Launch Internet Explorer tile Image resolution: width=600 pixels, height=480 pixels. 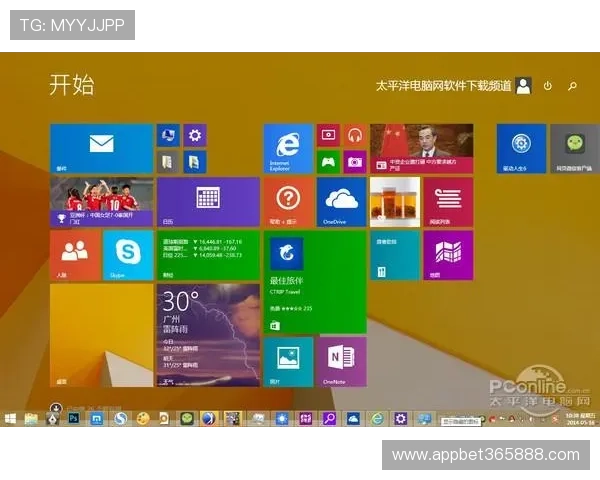click(x=288, y=149)
